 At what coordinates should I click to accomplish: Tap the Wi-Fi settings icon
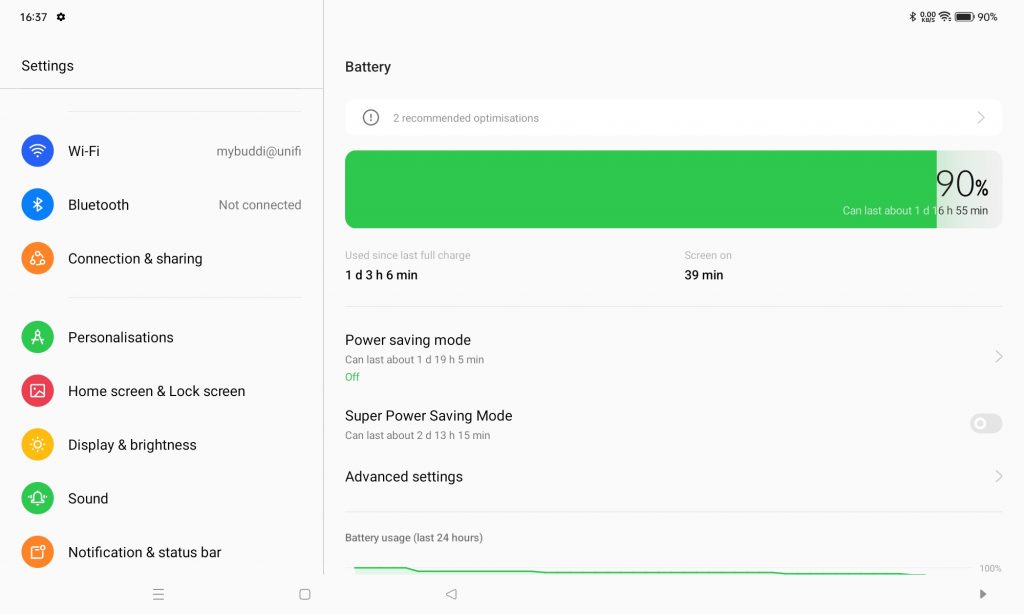pyautogui.click(x=37, y=151)
